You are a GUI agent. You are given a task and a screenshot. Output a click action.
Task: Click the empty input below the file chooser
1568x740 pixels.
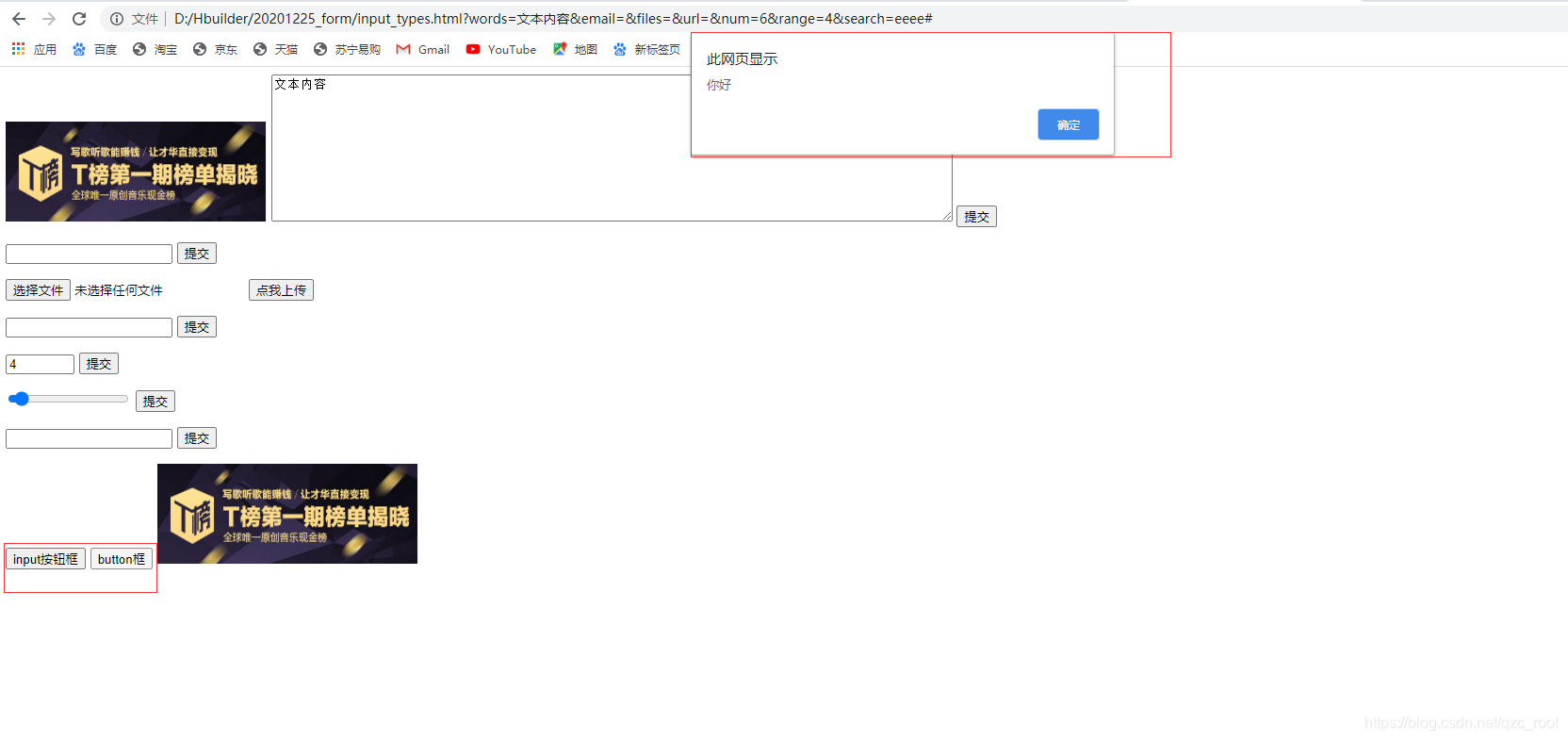pos(89,327)
